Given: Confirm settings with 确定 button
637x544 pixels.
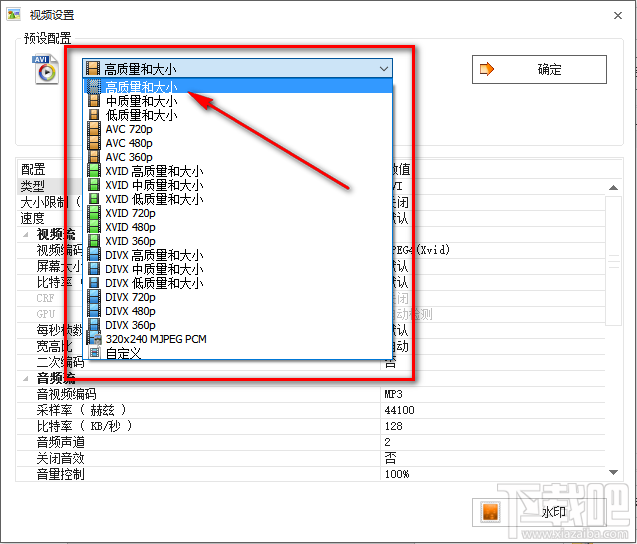Looking at the screenshot, I should pyautogui.click(x=539, y=69).
